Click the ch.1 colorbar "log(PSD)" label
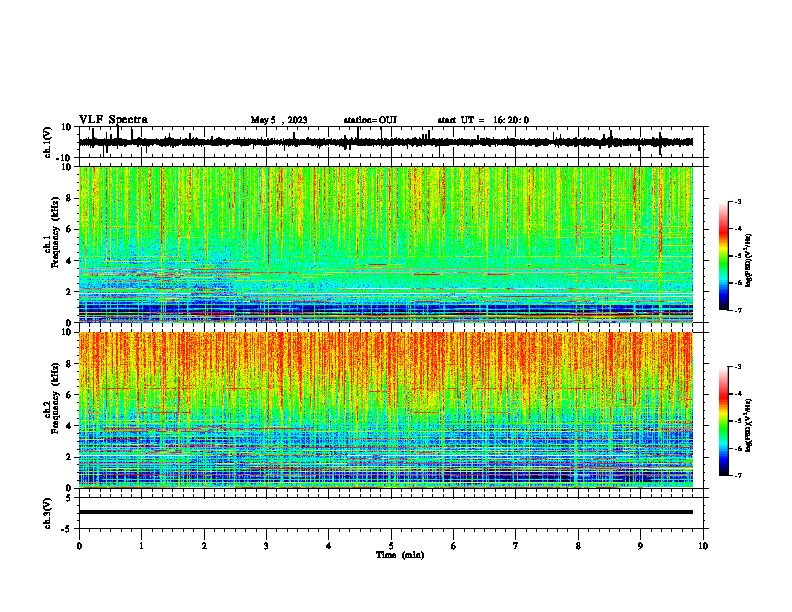The image size is (792, 612). (x=749, y=261)
